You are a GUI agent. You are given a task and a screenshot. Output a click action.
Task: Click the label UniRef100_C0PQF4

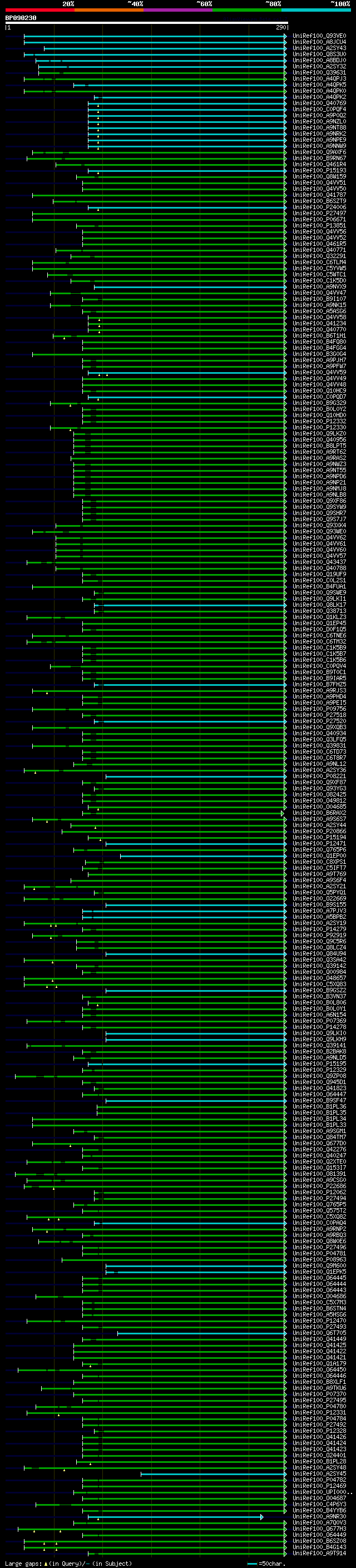click(x=319, y=110)
